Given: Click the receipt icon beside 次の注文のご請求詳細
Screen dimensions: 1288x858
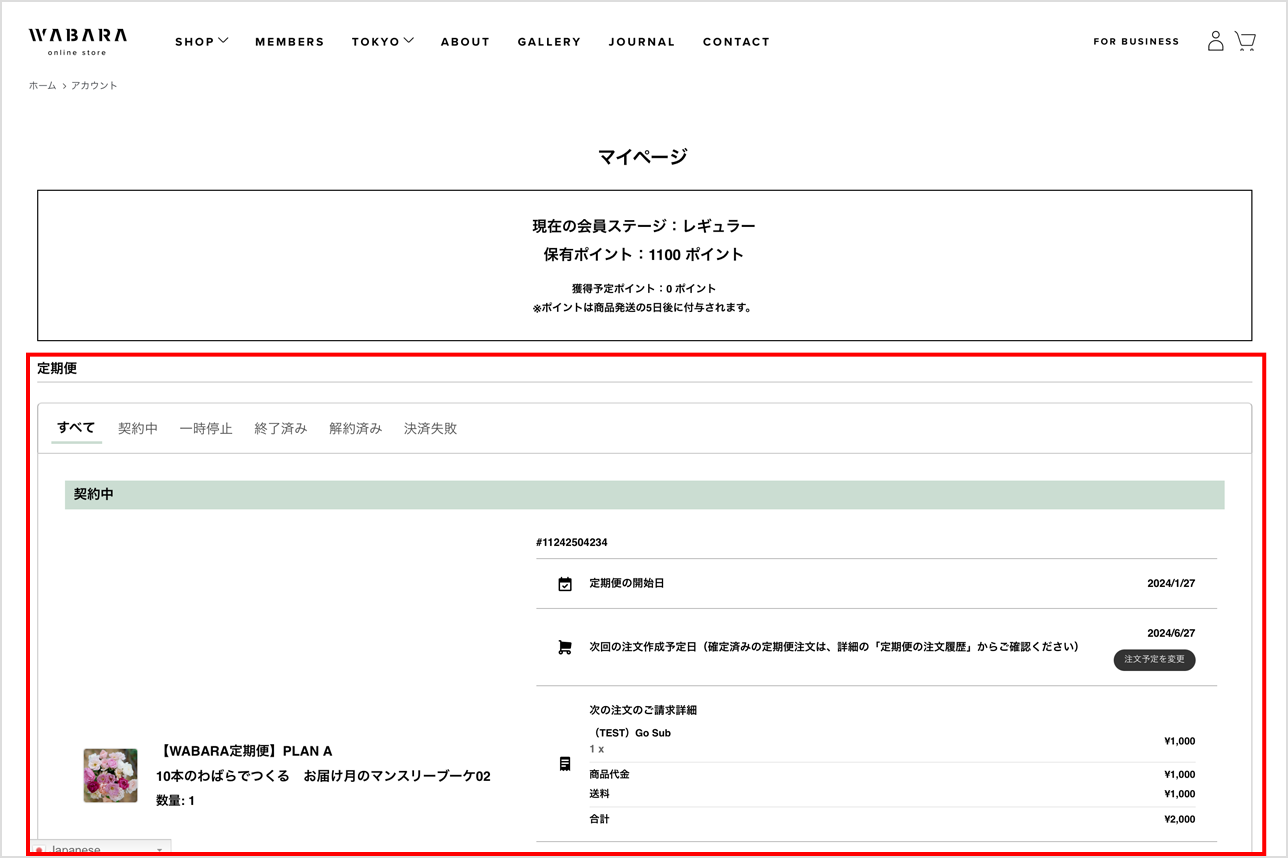Looking at the screenshot, I should 565,764.
